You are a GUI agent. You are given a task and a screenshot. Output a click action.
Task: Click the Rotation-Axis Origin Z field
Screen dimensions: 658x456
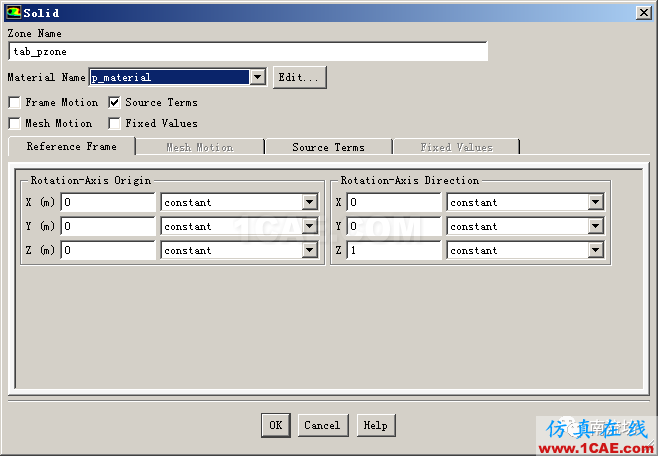coord(108,250)
